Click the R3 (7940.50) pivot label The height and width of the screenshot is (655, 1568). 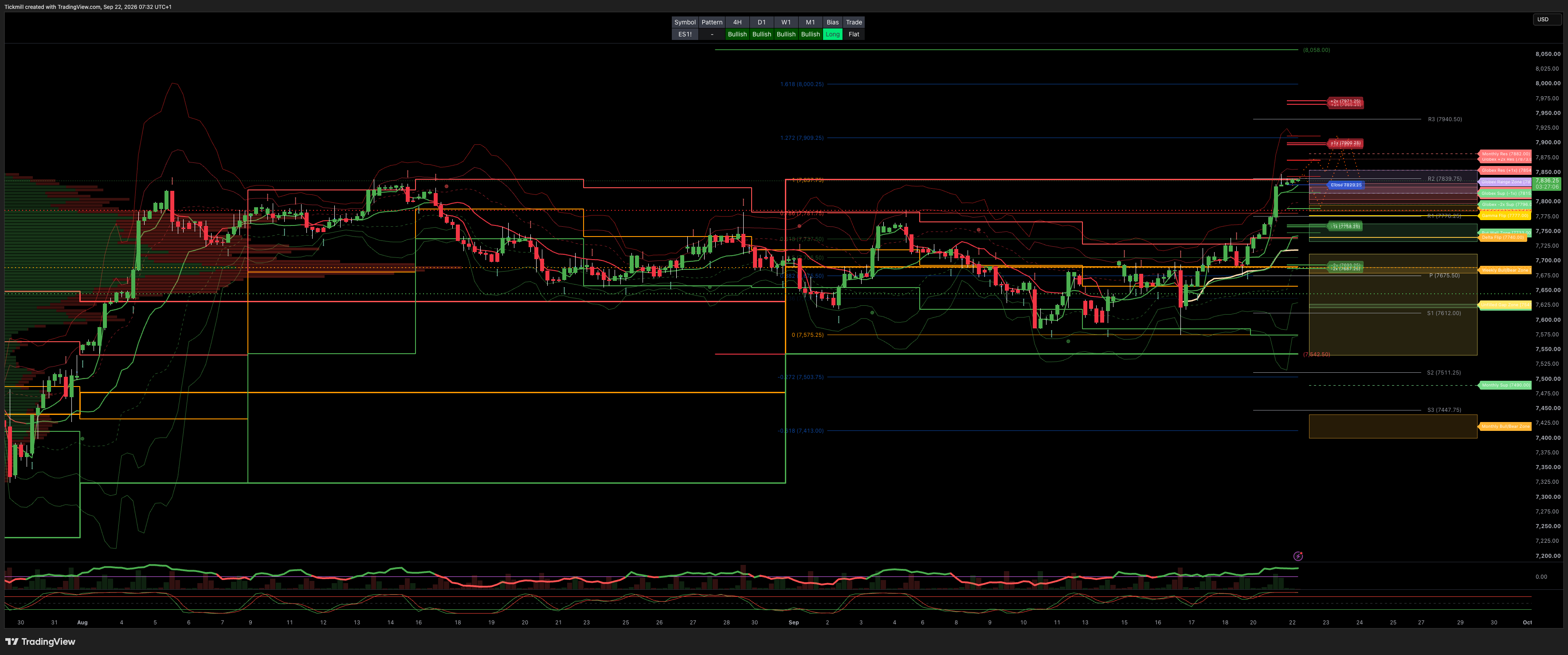(1444, 119)
